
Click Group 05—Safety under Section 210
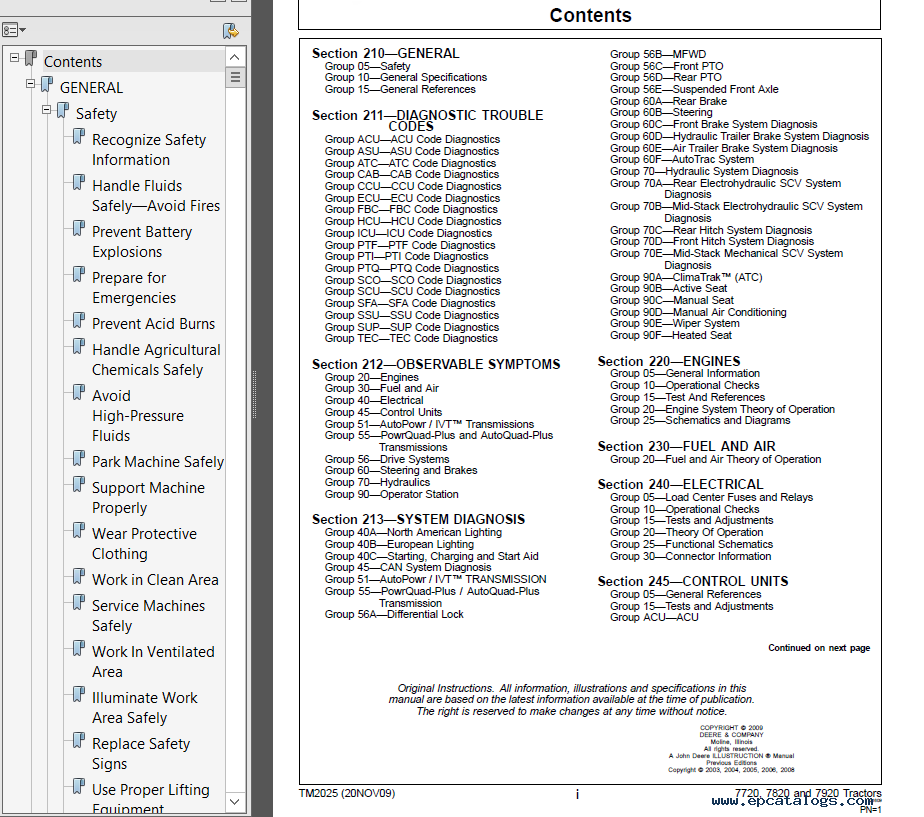pos(367,66)
